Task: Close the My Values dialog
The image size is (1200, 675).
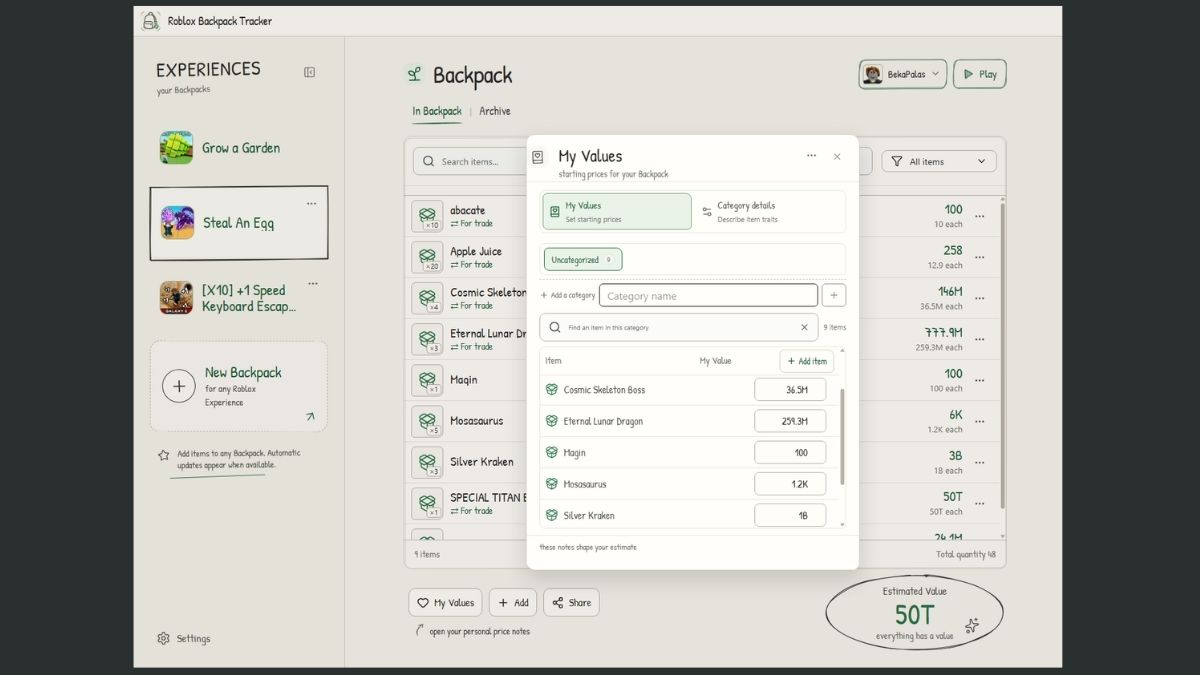Action: tap(837, 157)
